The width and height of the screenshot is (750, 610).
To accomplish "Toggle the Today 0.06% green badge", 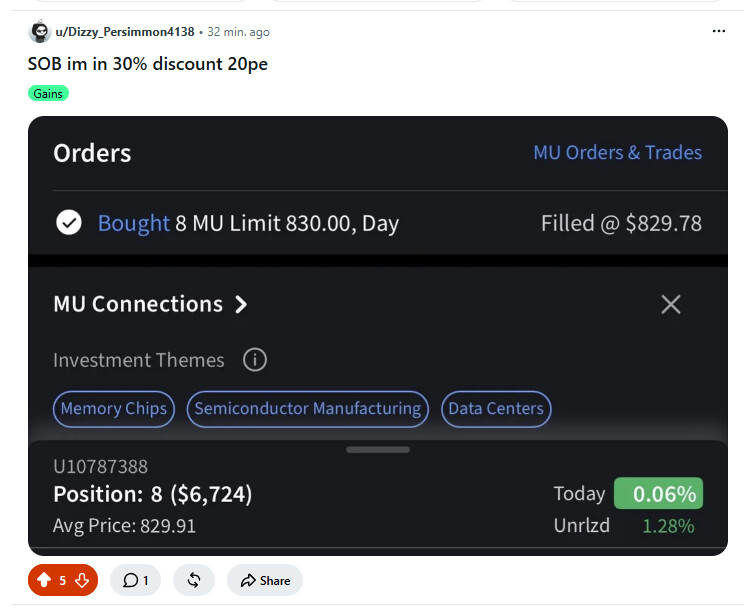I will [659, 493].
